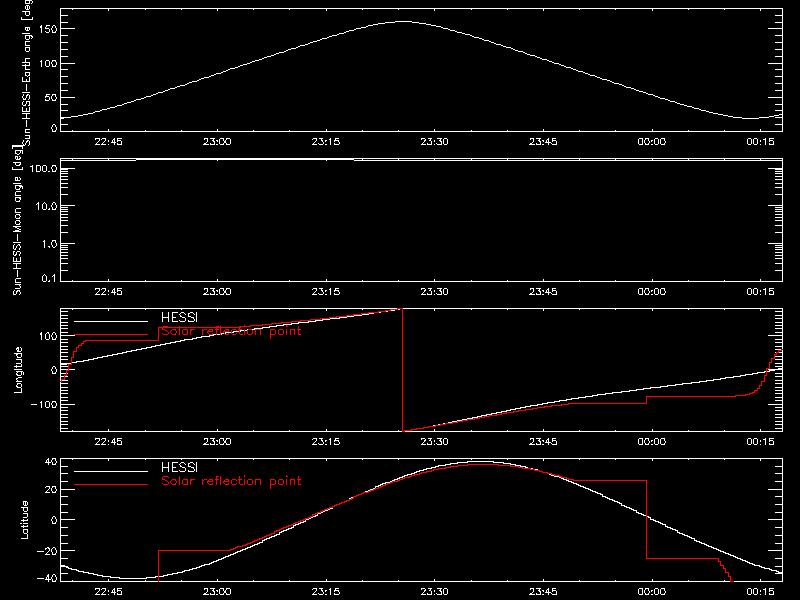Click the 40 tick on Latitude plot
This screenshot has width=800, height=600.
coord(51,462)
